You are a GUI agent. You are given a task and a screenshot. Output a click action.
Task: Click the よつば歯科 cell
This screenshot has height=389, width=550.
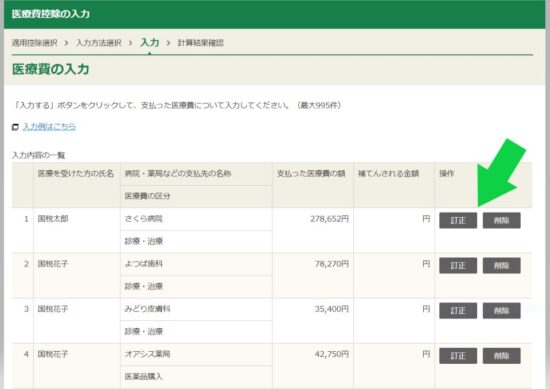pos(196,264)
